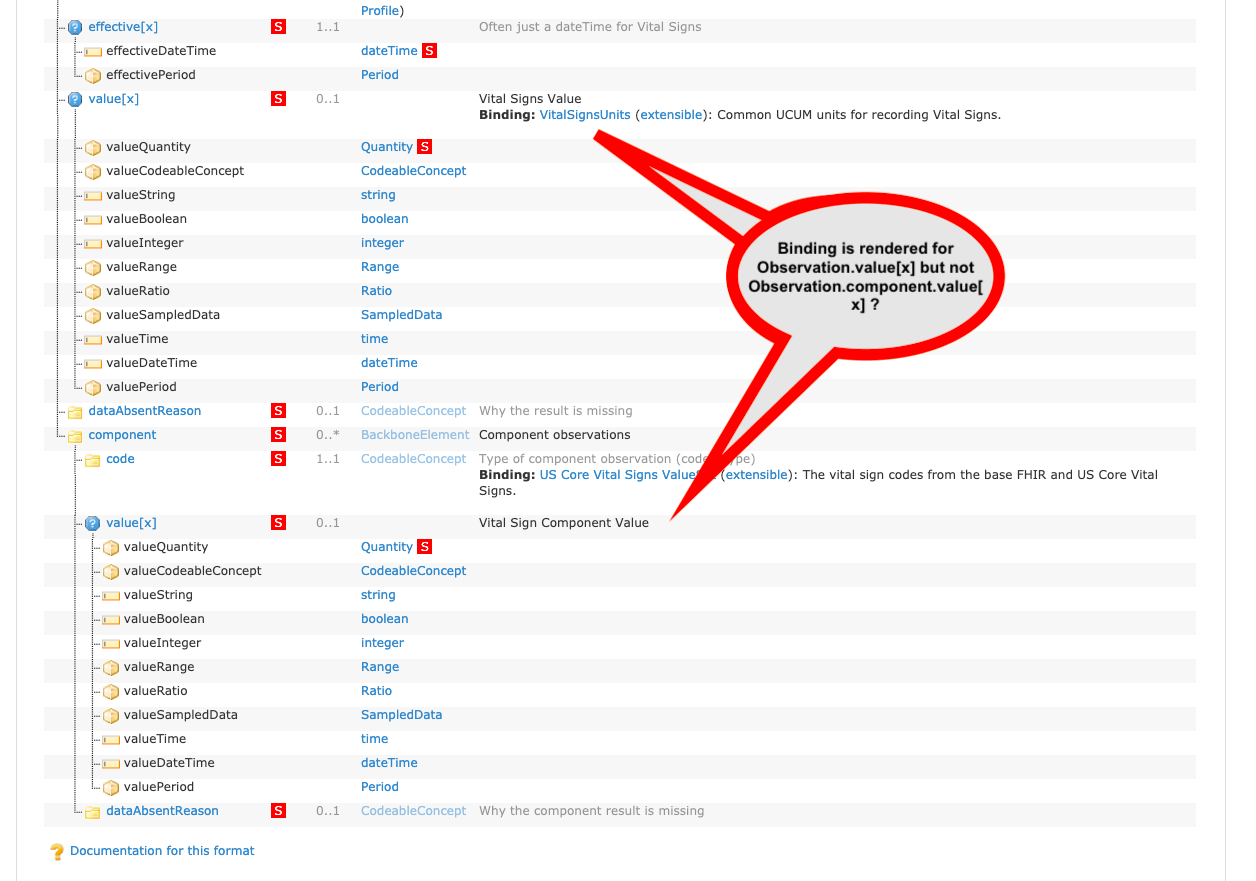The height and width of the screenshot is (881, 1256).
Task: Select lower valueBoolean row label
Action: click(164, 619)
